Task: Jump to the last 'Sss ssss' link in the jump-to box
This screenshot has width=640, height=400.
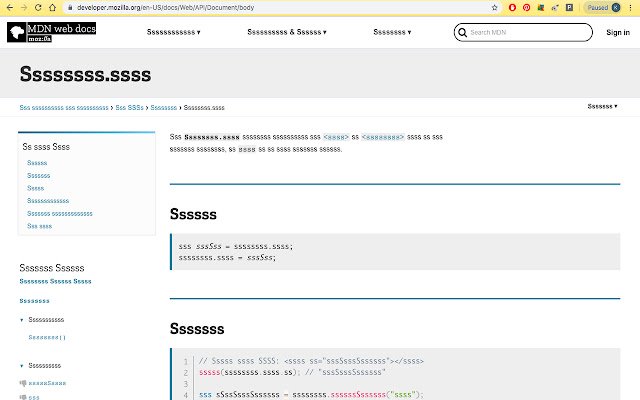Action: coord(39,226)
